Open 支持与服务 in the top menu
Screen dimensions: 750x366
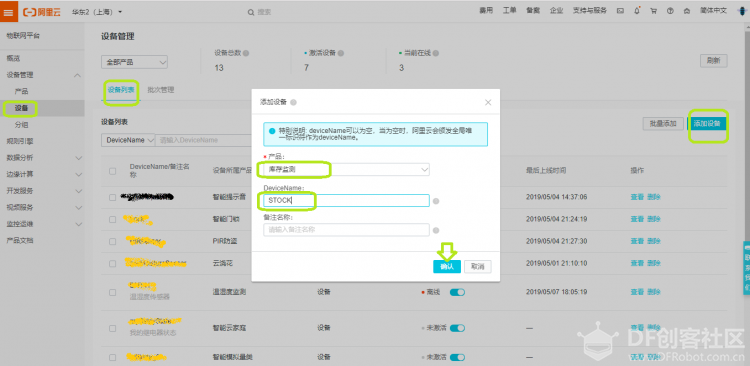(x=590, y=11)
